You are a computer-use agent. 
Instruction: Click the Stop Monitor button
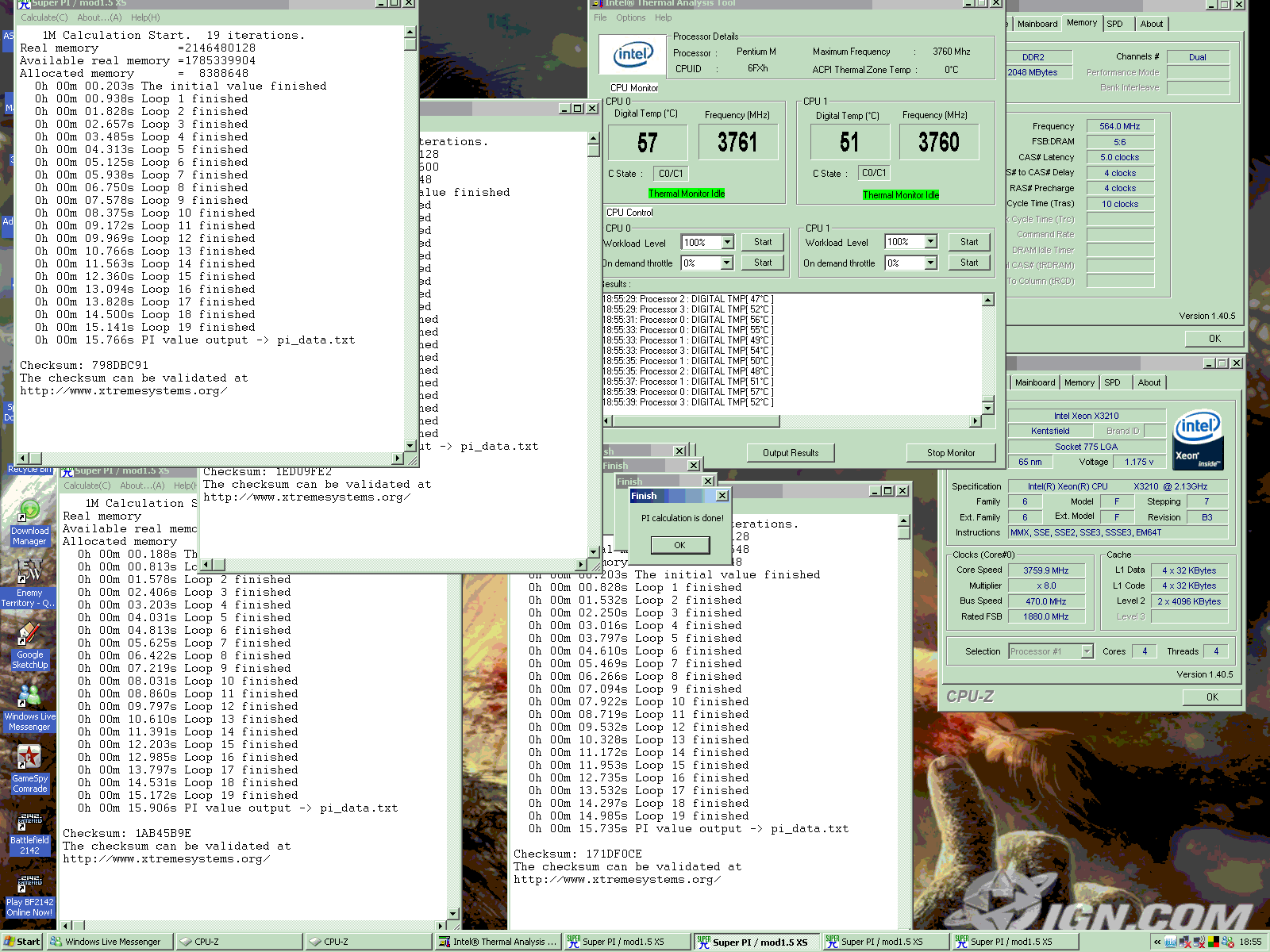(951, 453)
